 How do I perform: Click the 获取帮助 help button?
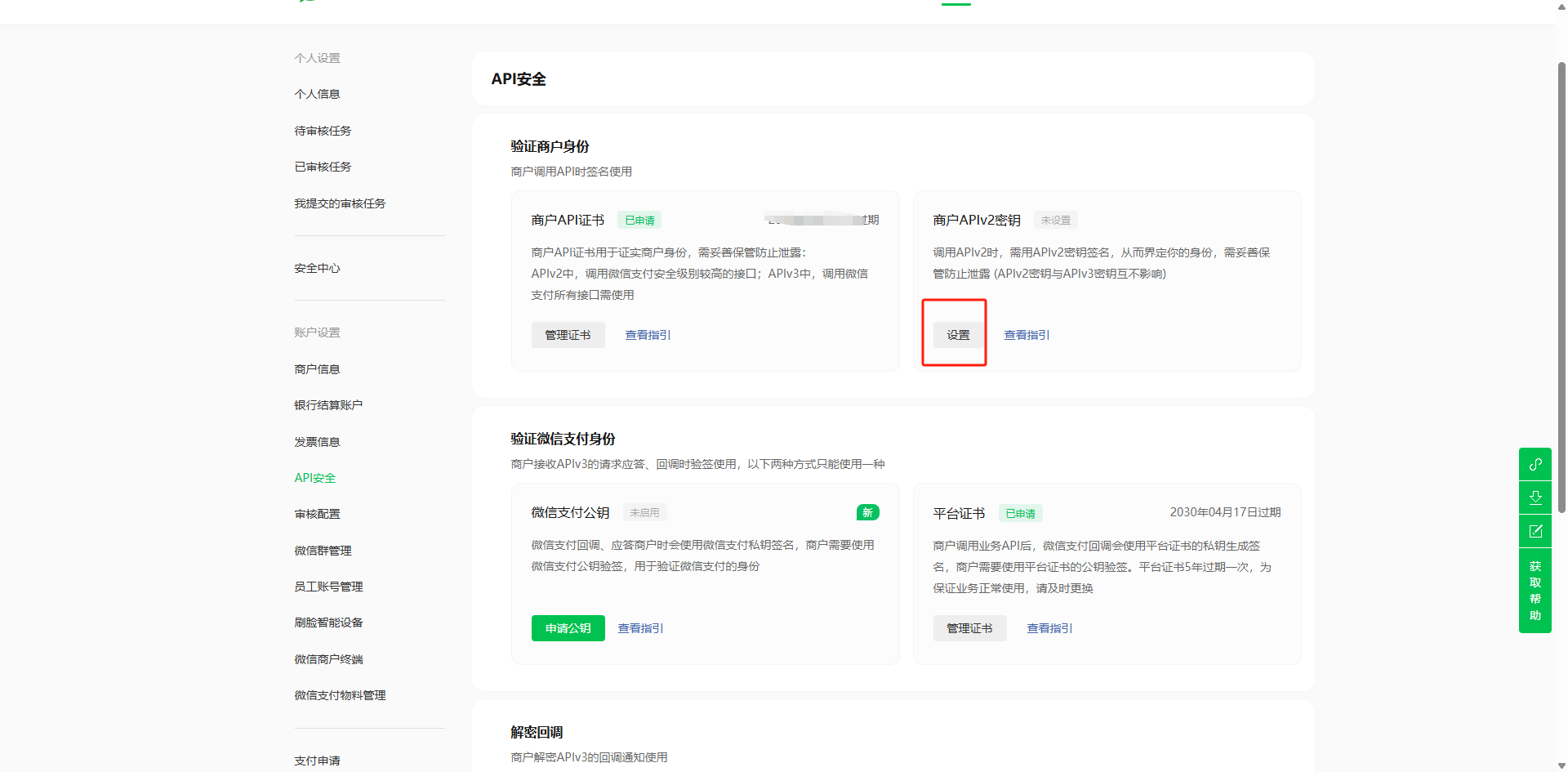click(1535, 591)
